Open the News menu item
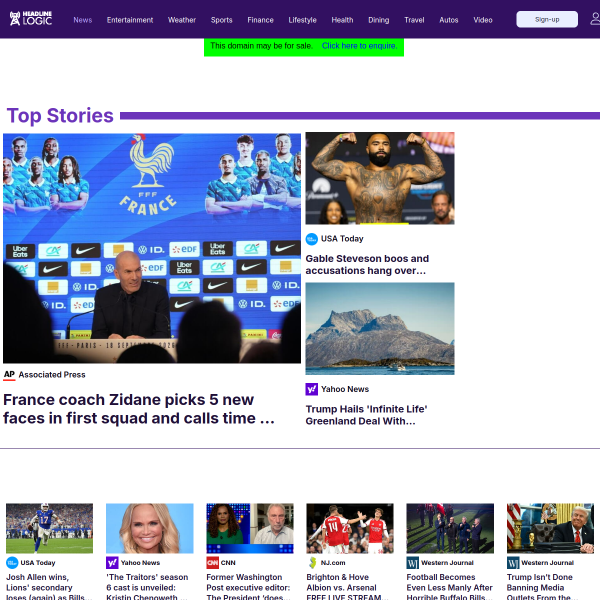600x600 pixels. pyautogui.click(x=83, y=20)
